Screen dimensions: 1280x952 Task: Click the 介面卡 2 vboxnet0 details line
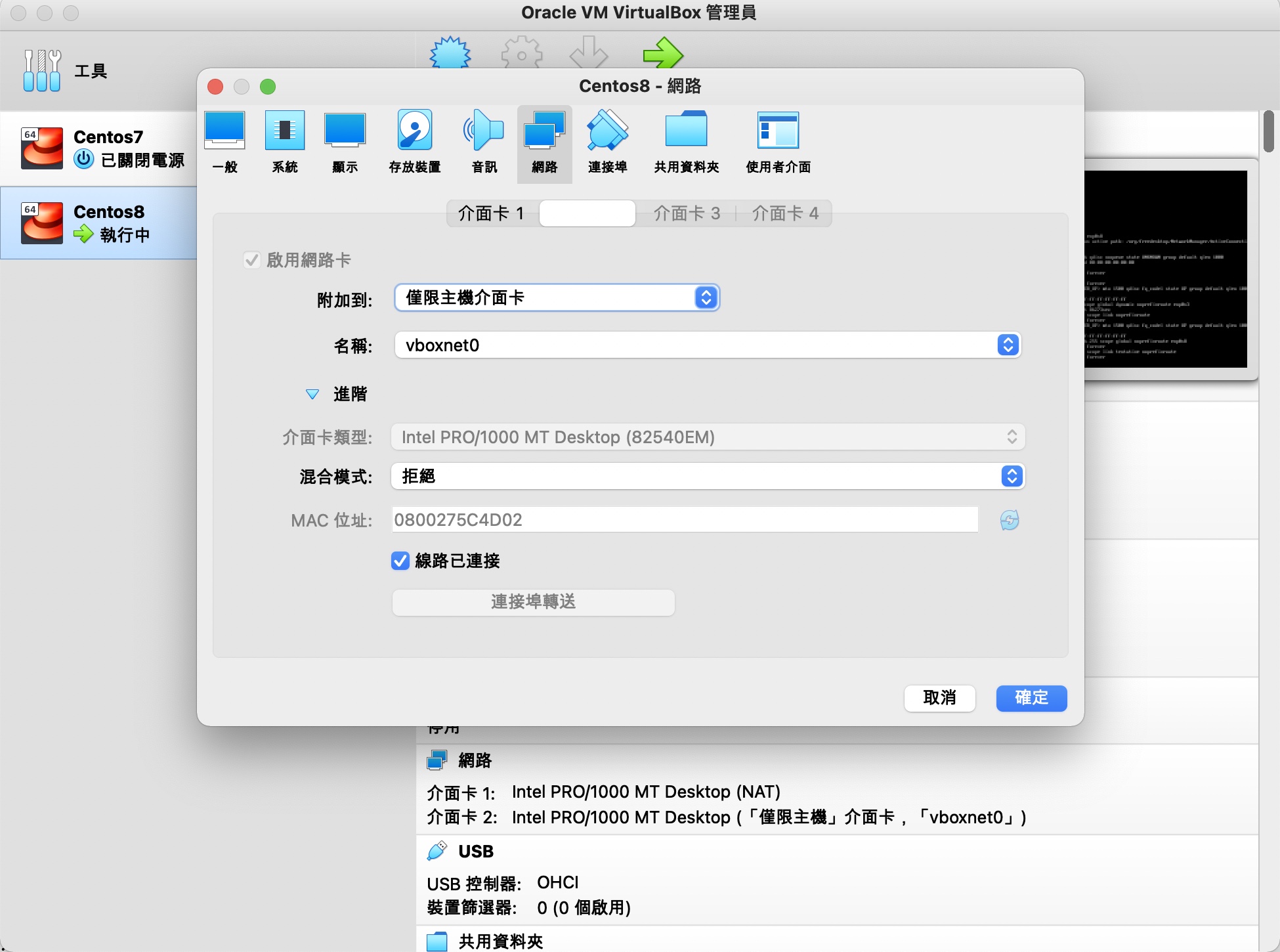click(x=727, y=817)
